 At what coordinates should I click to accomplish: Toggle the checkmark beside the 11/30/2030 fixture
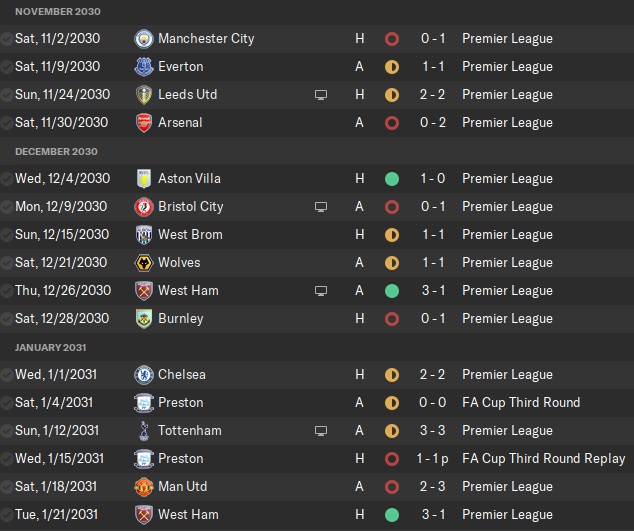pyautogui.click(x=8, y=123)
